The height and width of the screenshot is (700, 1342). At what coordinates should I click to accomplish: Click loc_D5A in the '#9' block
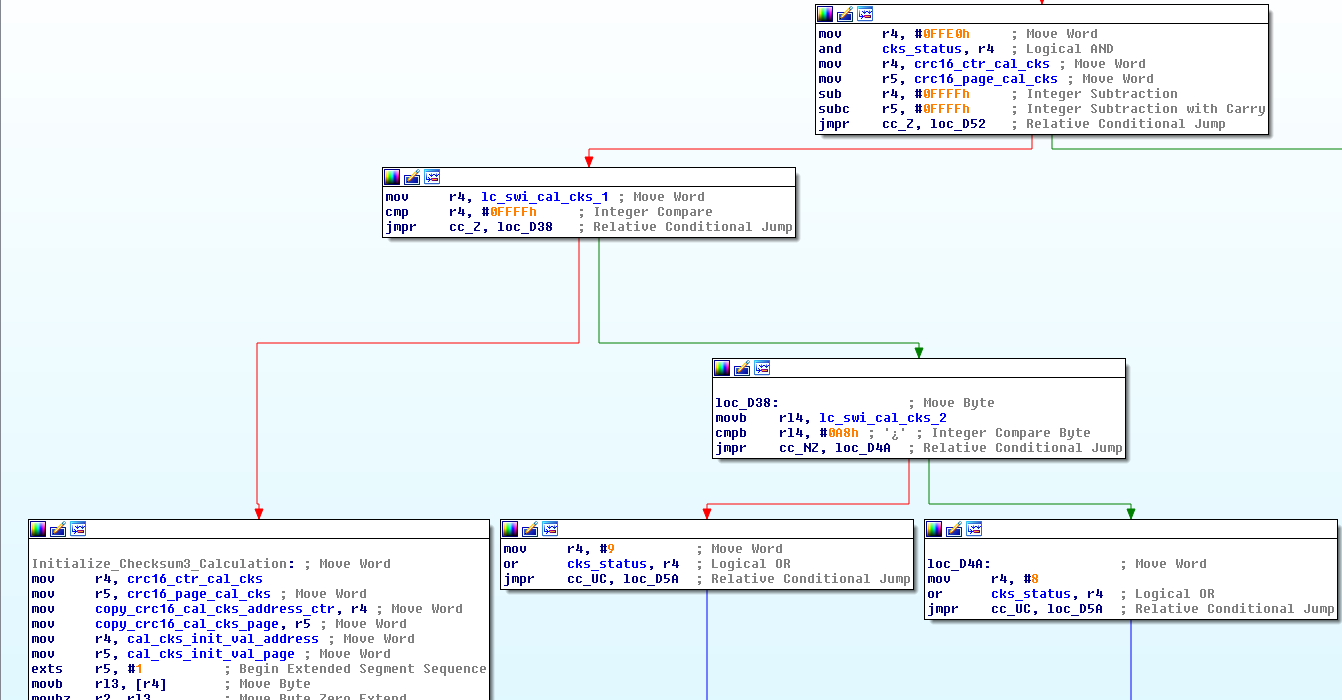651,579
